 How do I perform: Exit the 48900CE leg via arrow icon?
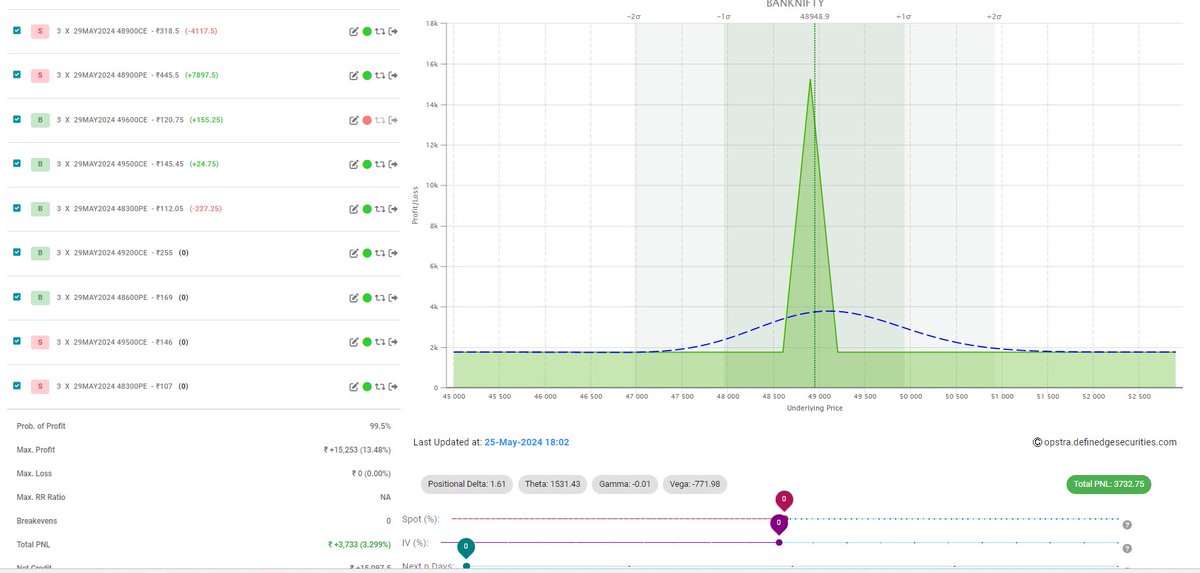393,32
